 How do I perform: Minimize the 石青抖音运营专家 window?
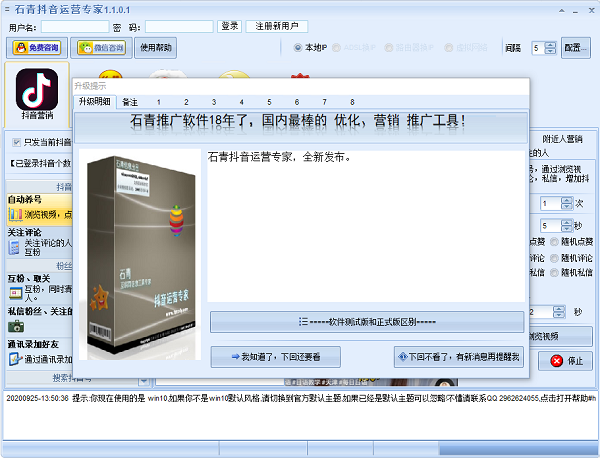point(575,10)
